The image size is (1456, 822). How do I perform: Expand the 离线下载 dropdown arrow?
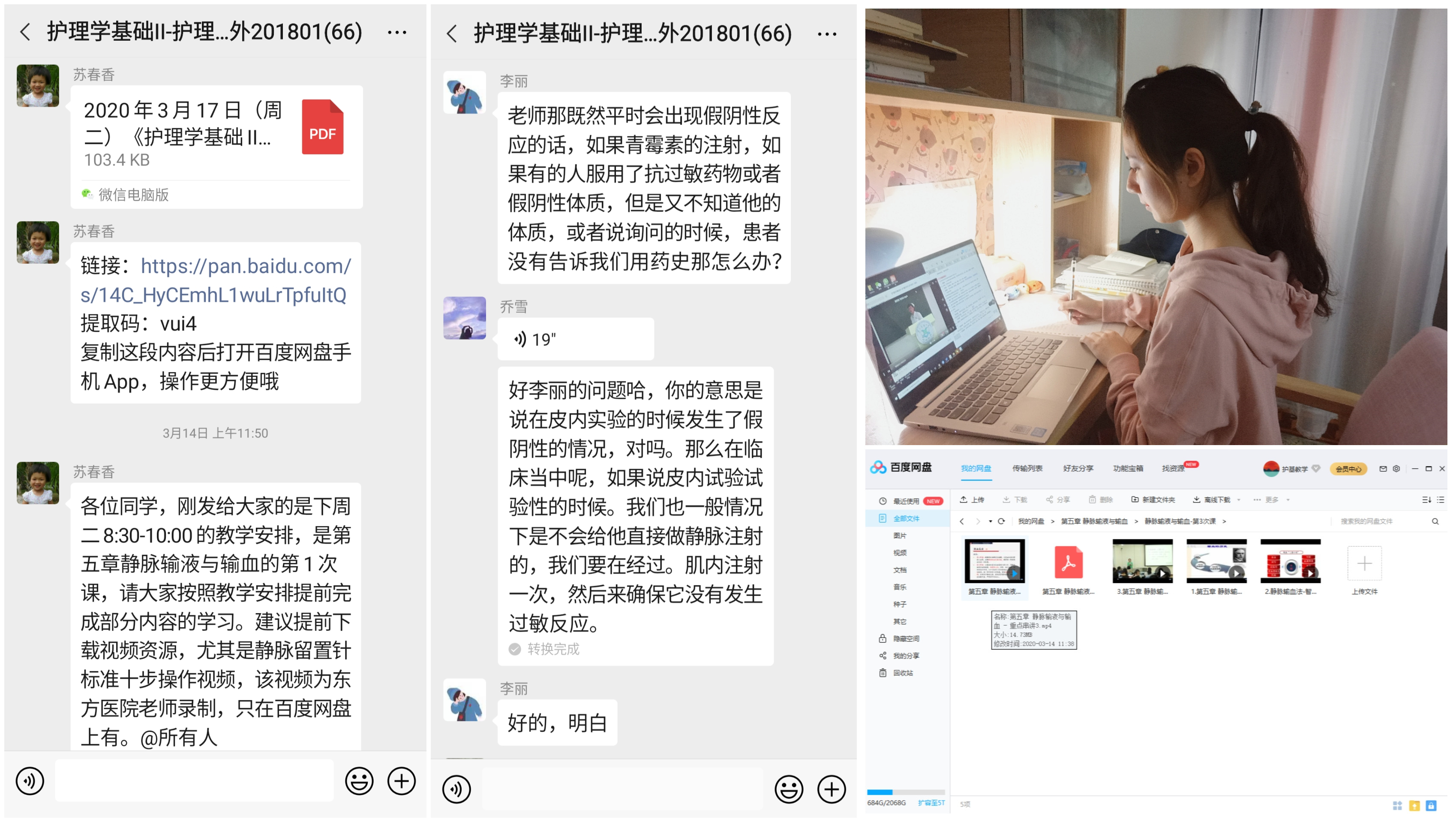pyautogui.click(x=1239, y=500)
